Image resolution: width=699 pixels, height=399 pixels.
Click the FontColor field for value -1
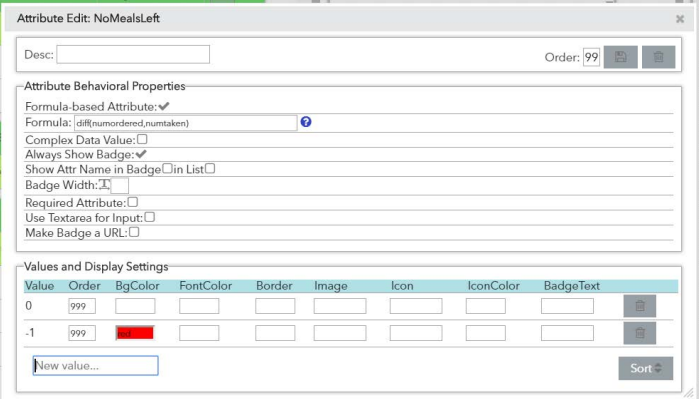(199, 333)
